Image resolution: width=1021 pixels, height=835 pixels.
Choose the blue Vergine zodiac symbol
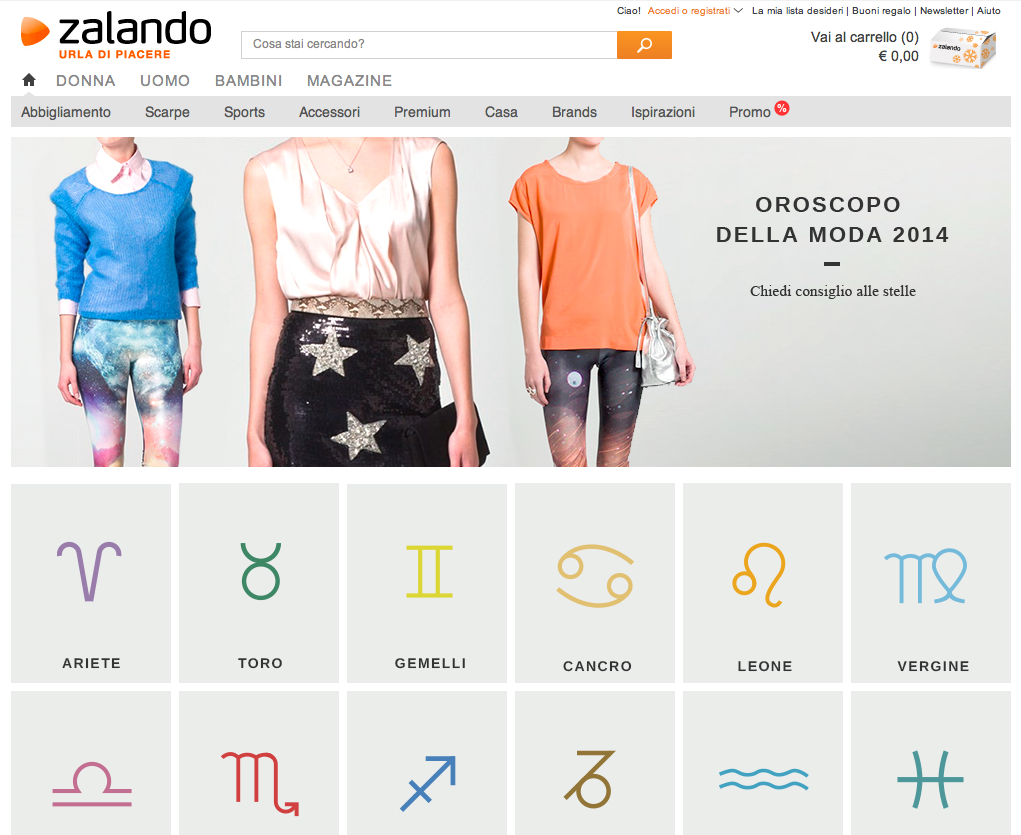click(925, 576)
